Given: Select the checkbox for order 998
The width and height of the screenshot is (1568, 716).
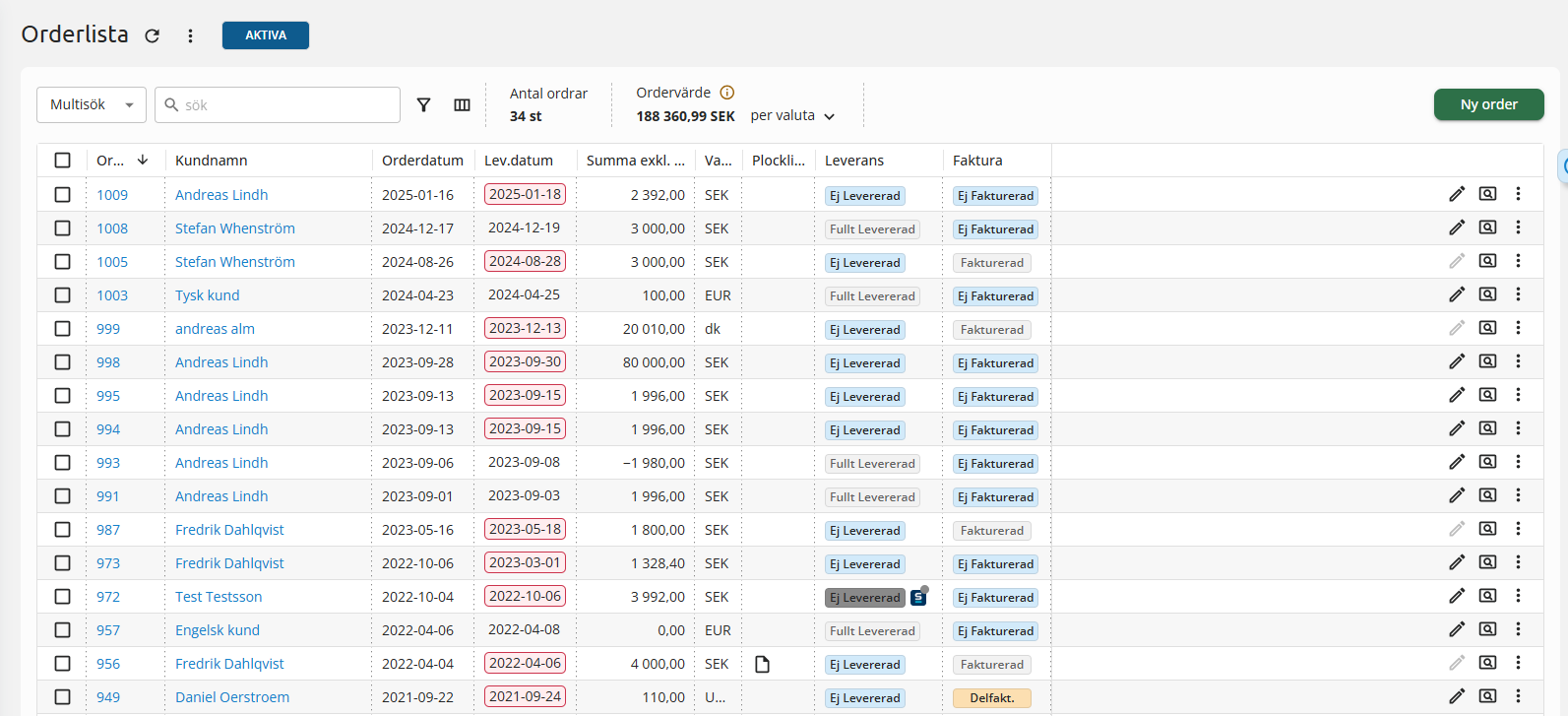Looking at the screenshot, I should [63, 362].
